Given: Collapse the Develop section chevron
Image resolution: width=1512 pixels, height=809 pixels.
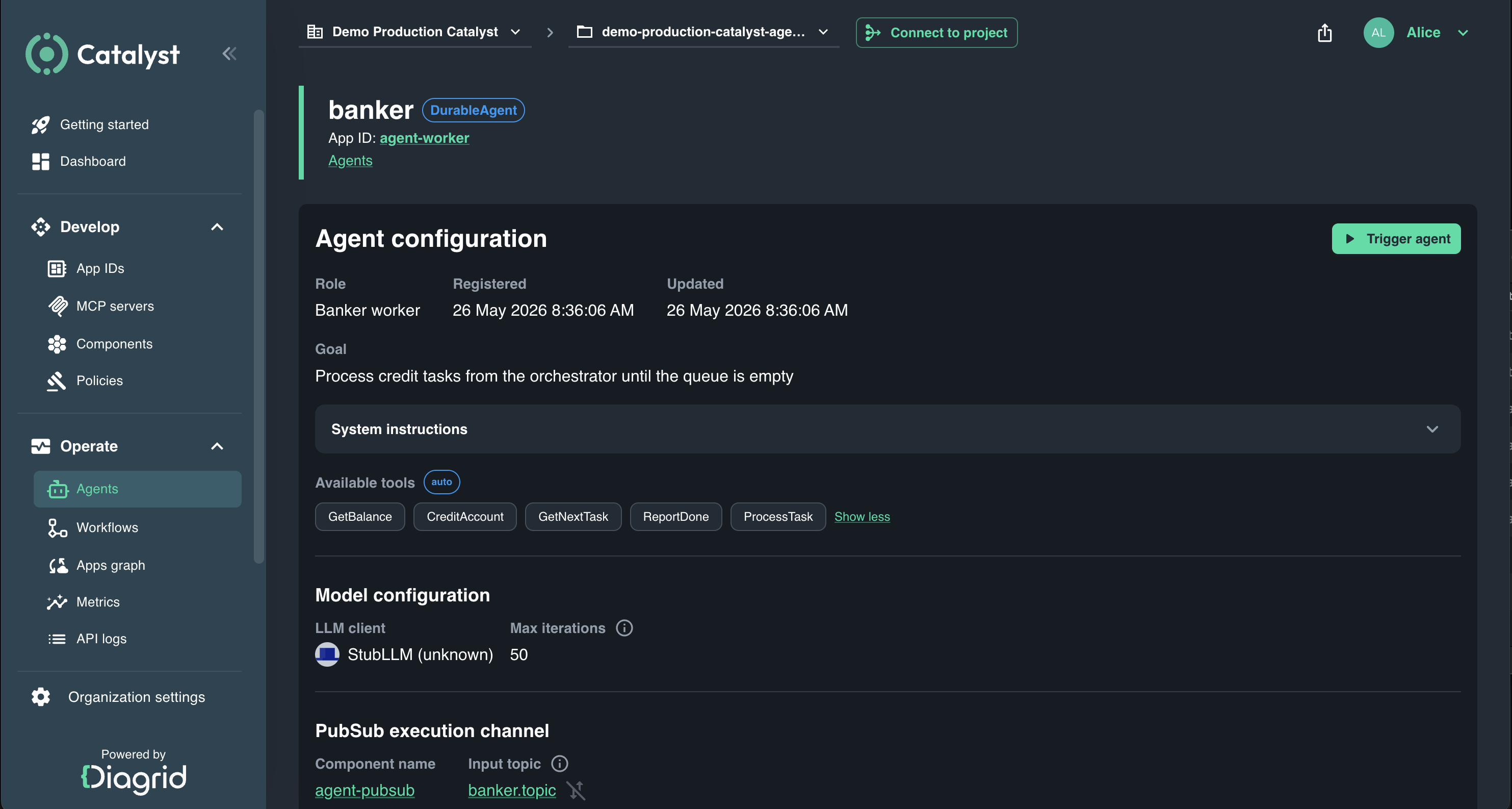Looking at the screenshot, I should point(217,227).
